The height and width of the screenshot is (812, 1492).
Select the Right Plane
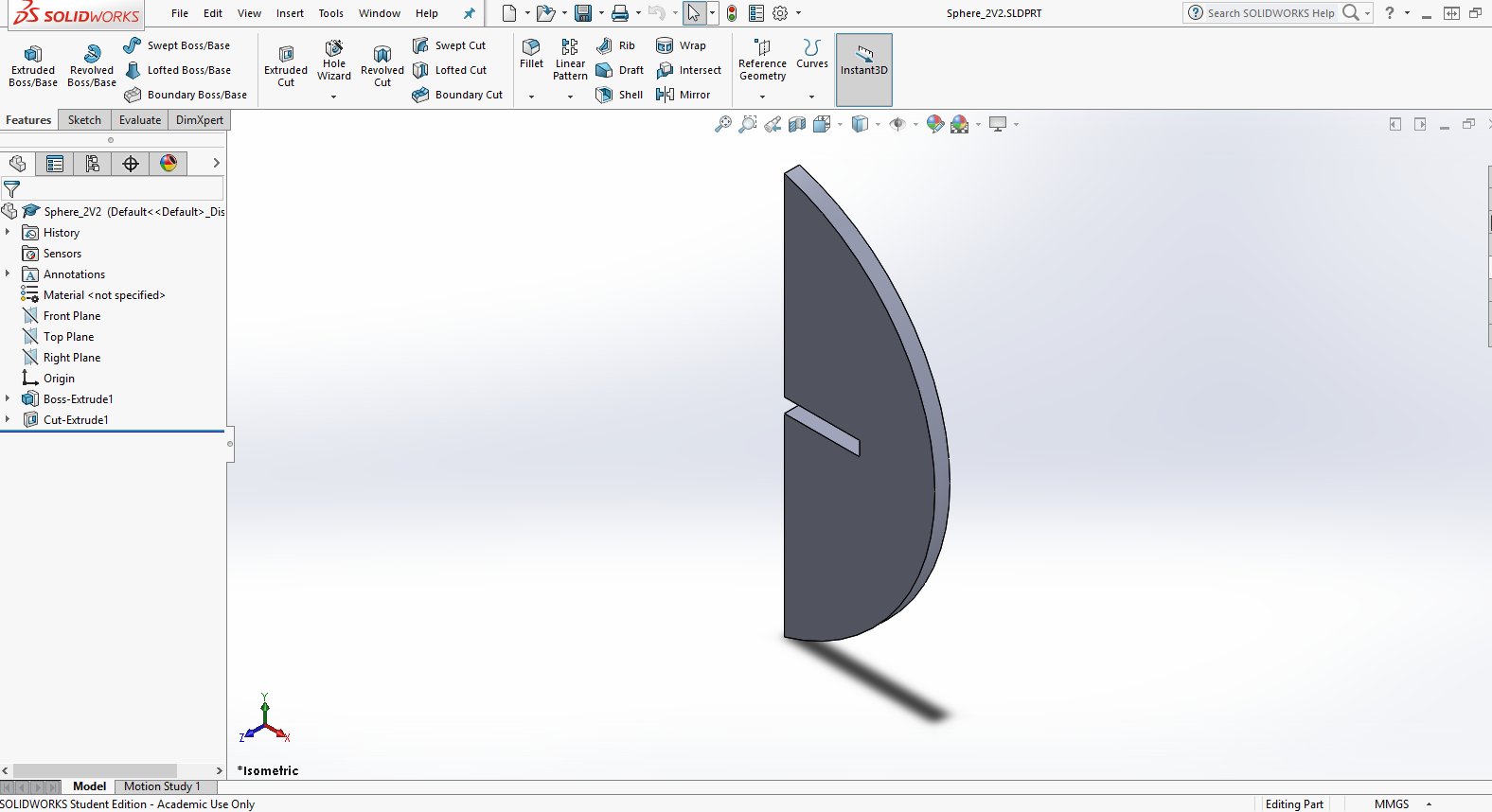[62, 358]
